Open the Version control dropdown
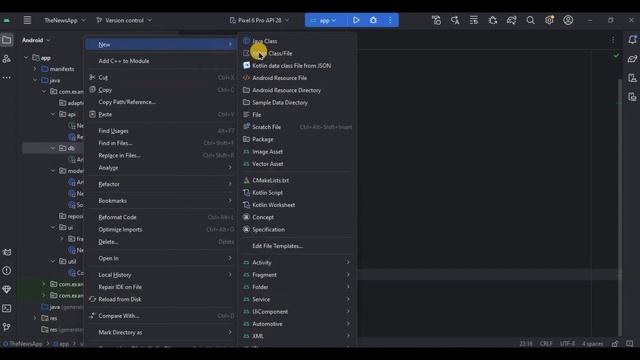This screenshot has width=640, height=360. point(124,20)
